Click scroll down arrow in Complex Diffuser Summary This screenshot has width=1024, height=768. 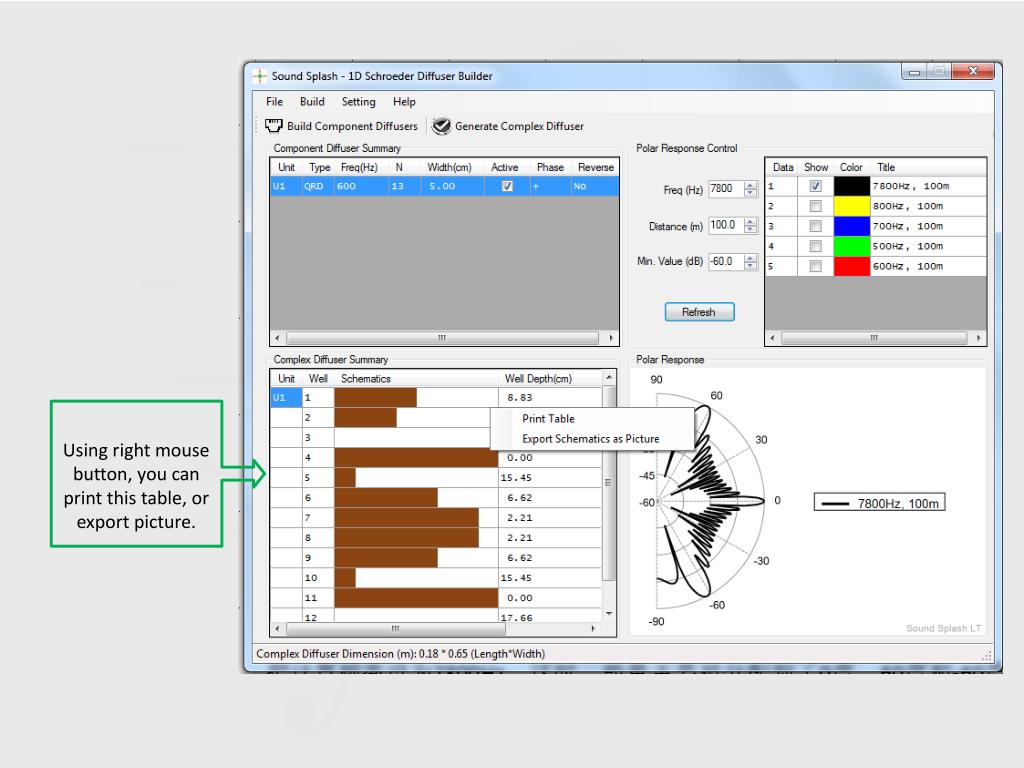tap(609, 614)
